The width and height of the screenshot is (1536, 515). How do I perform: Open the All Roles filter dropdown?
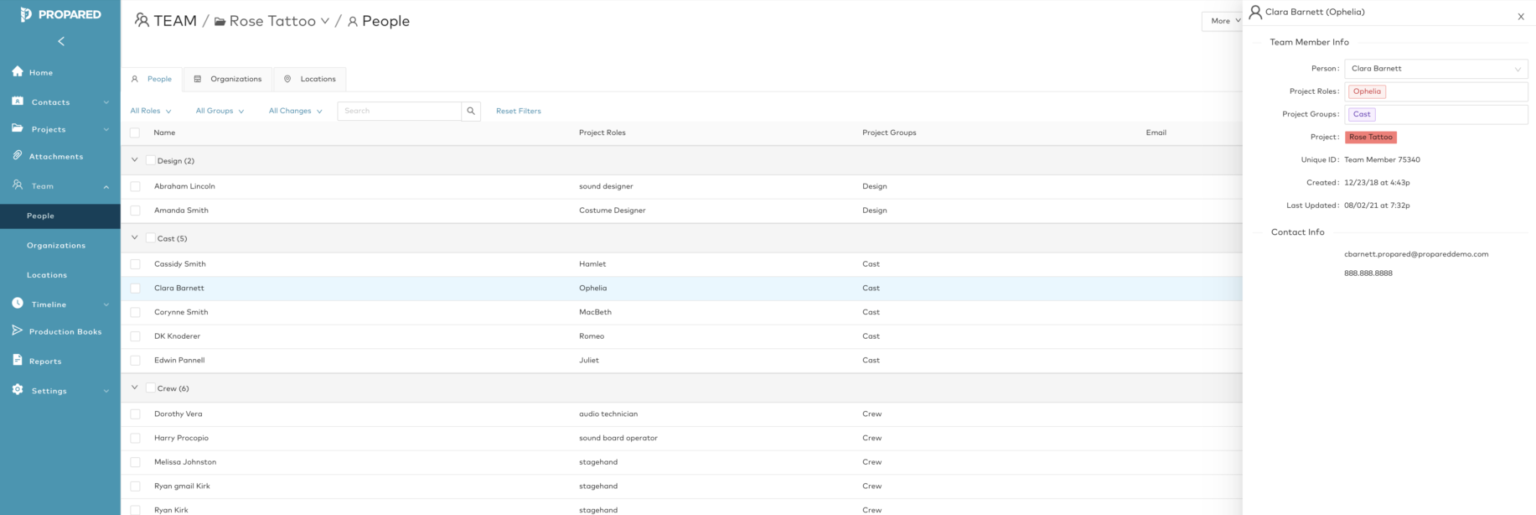click(150, 111)
